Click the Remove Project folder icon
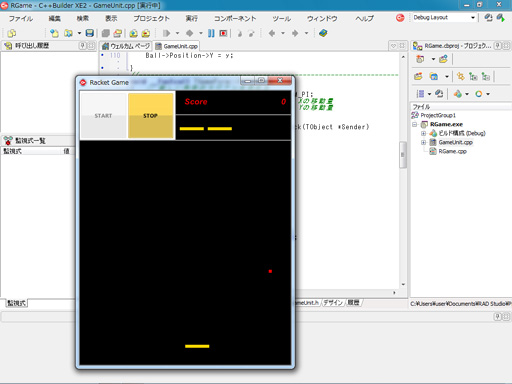512x384 pixels. [x=418, y=76]
